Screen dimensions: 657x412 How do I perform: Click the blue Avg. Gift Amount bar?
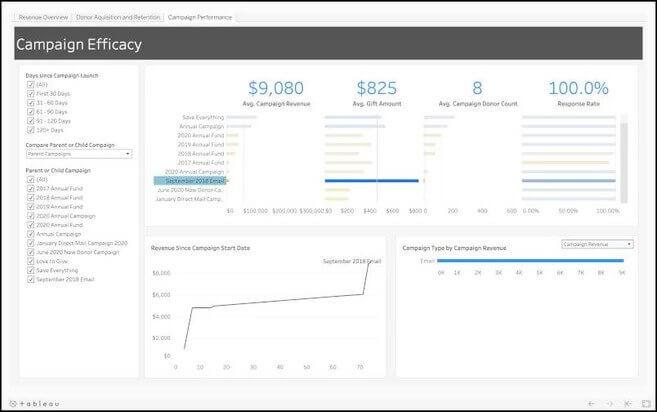coord(371,181)
